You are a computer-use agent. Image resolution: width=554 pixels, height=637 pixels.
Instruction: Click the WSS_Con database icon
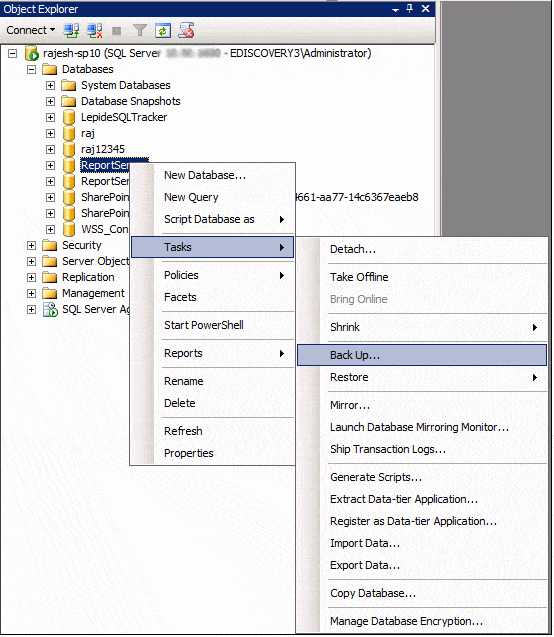coord(69,229)
